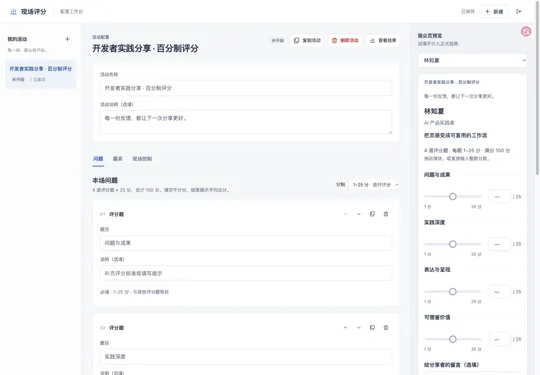Switch to the 嘉宾 tab
540x375 pixels.
point(118,159)
